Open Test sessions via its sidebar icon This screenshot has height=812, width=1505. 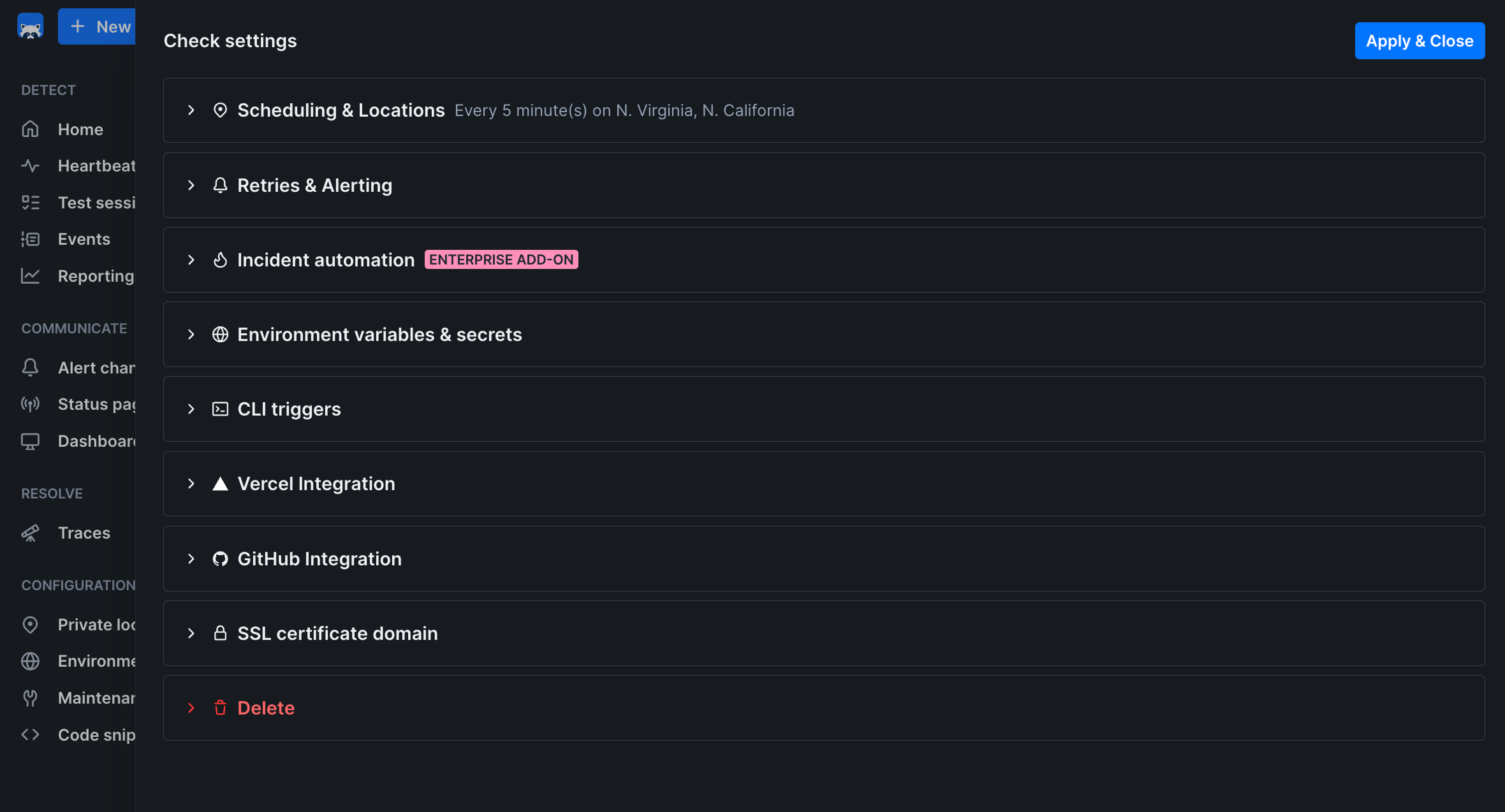30,202
